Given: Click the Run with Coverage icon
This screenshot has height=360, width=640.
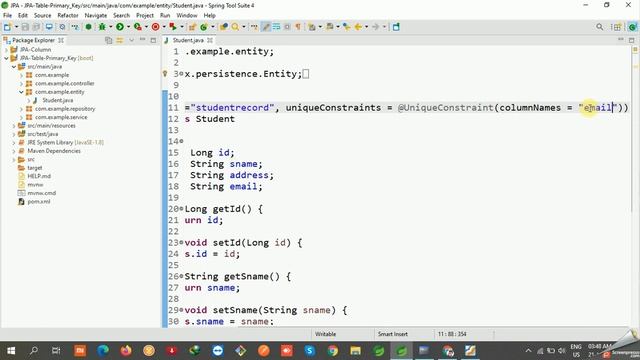Looking at the screenshot, I should (138, 27).
